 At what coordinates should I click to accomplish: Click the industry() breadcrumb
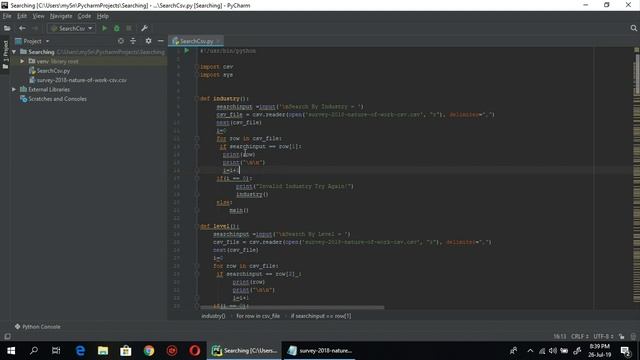tap(213, 316)
